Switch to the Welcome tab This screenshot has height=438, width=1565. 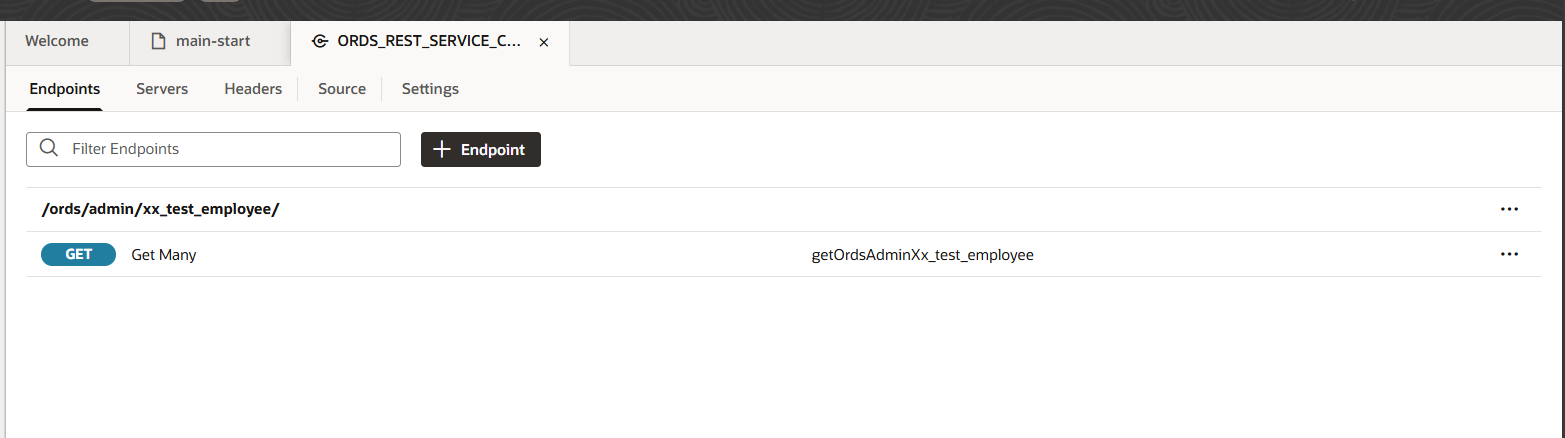tap(57, 42)
